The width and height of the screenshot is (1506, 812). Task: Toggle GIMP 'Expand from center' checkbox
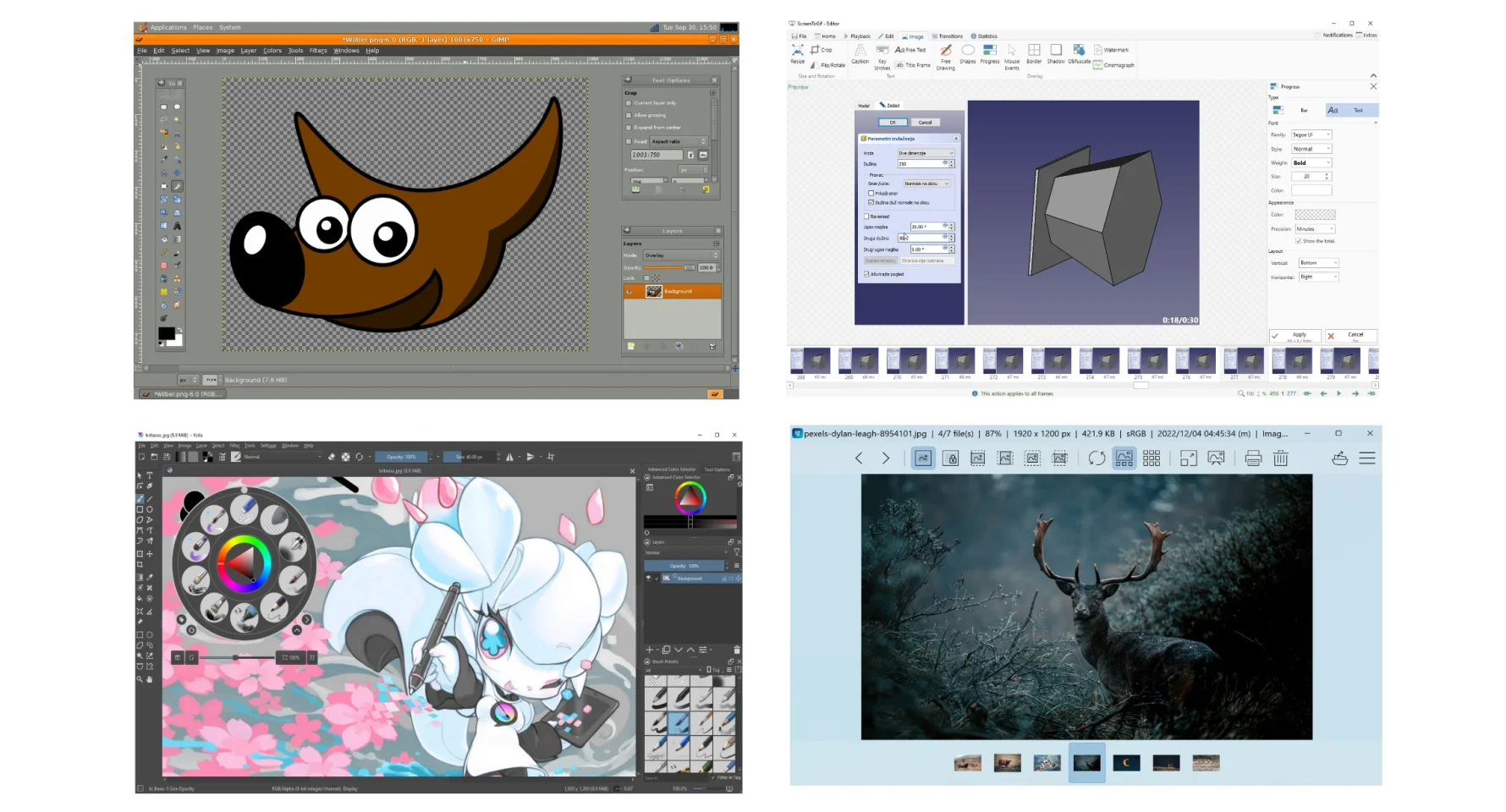click(x=629, y=128)
